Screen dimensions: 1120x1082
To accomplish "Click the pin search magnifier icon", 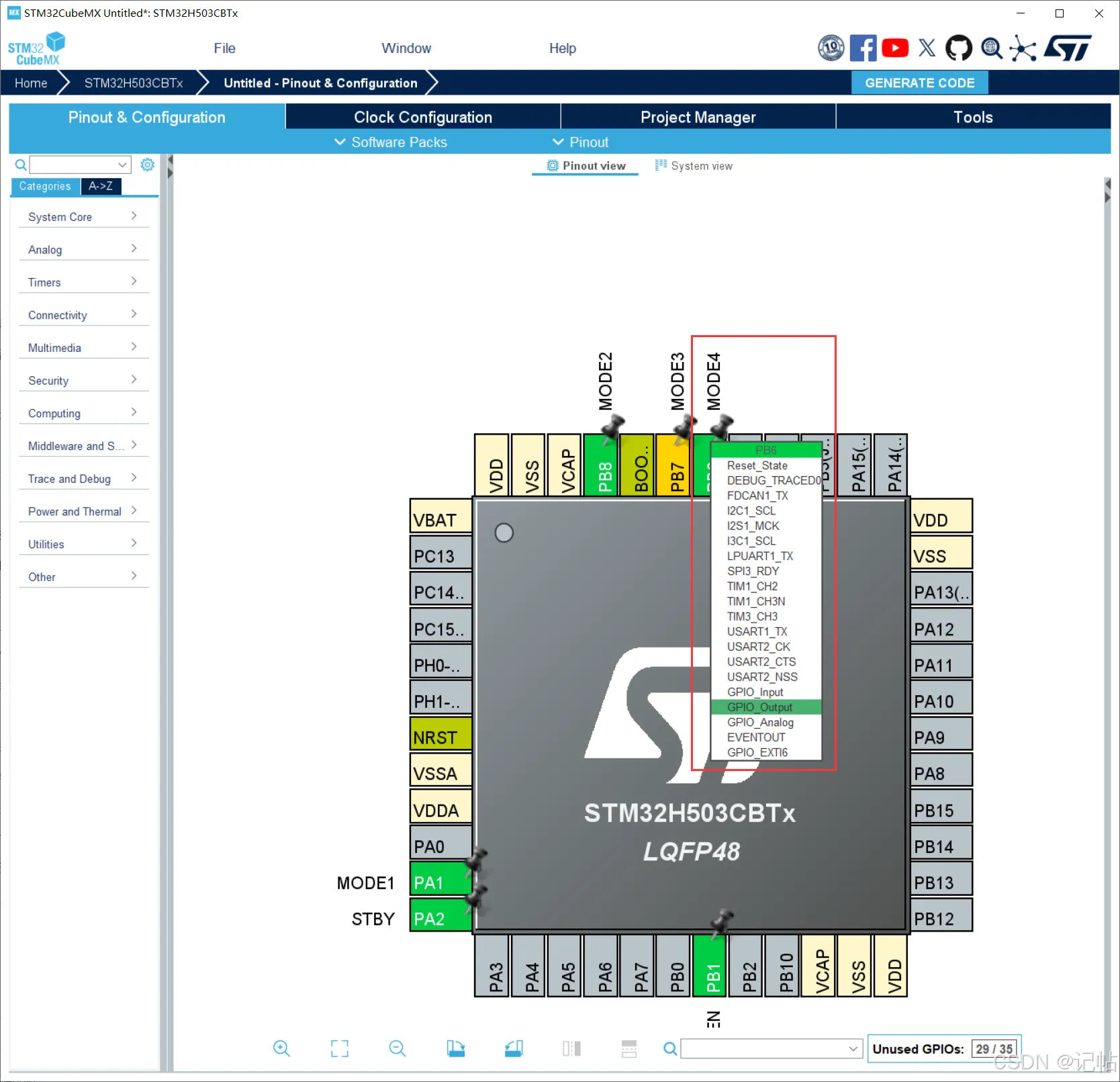I will pos(670,1048).
